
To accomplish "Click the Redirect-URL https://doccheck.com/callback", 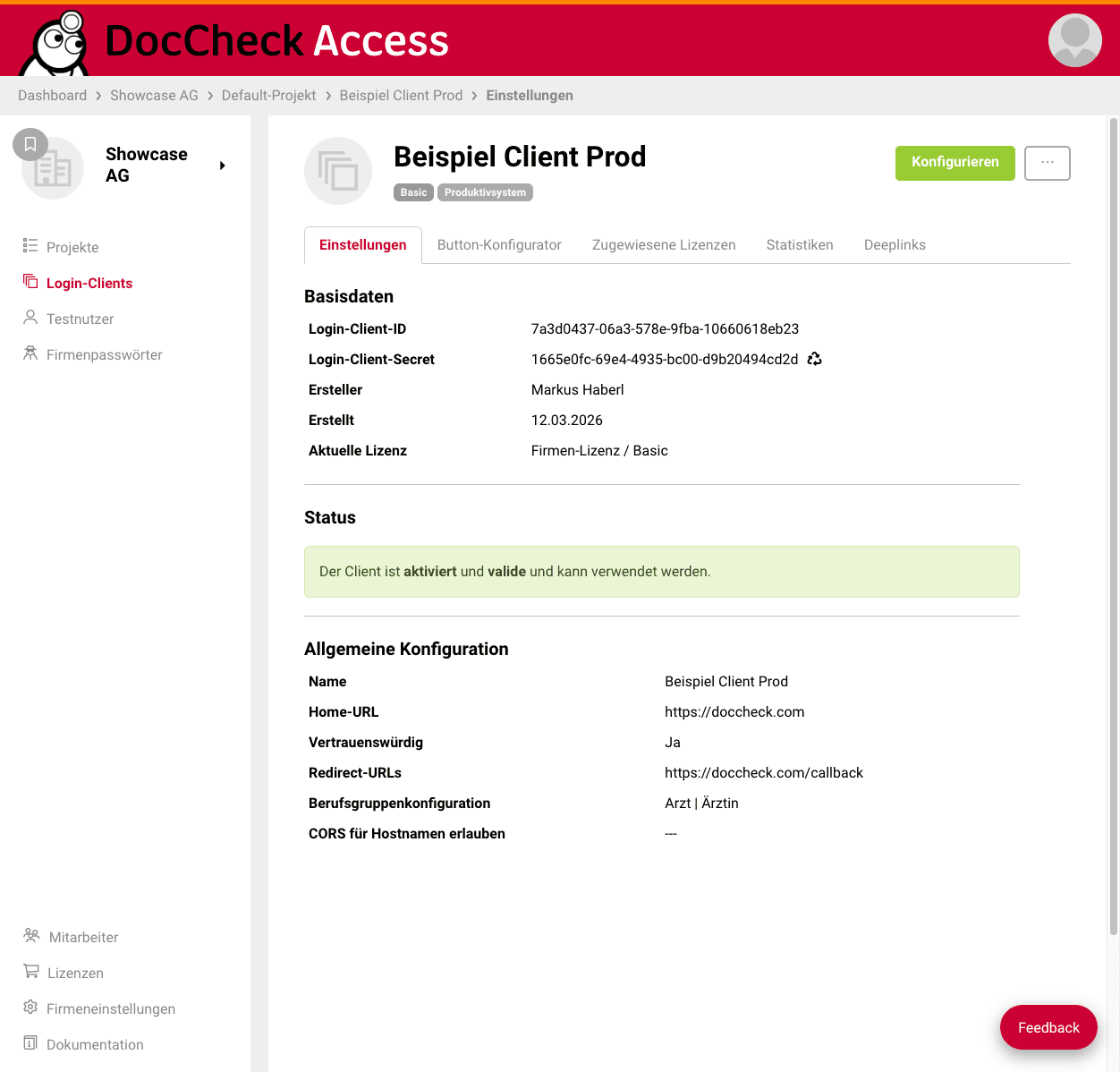I will 764,773.
